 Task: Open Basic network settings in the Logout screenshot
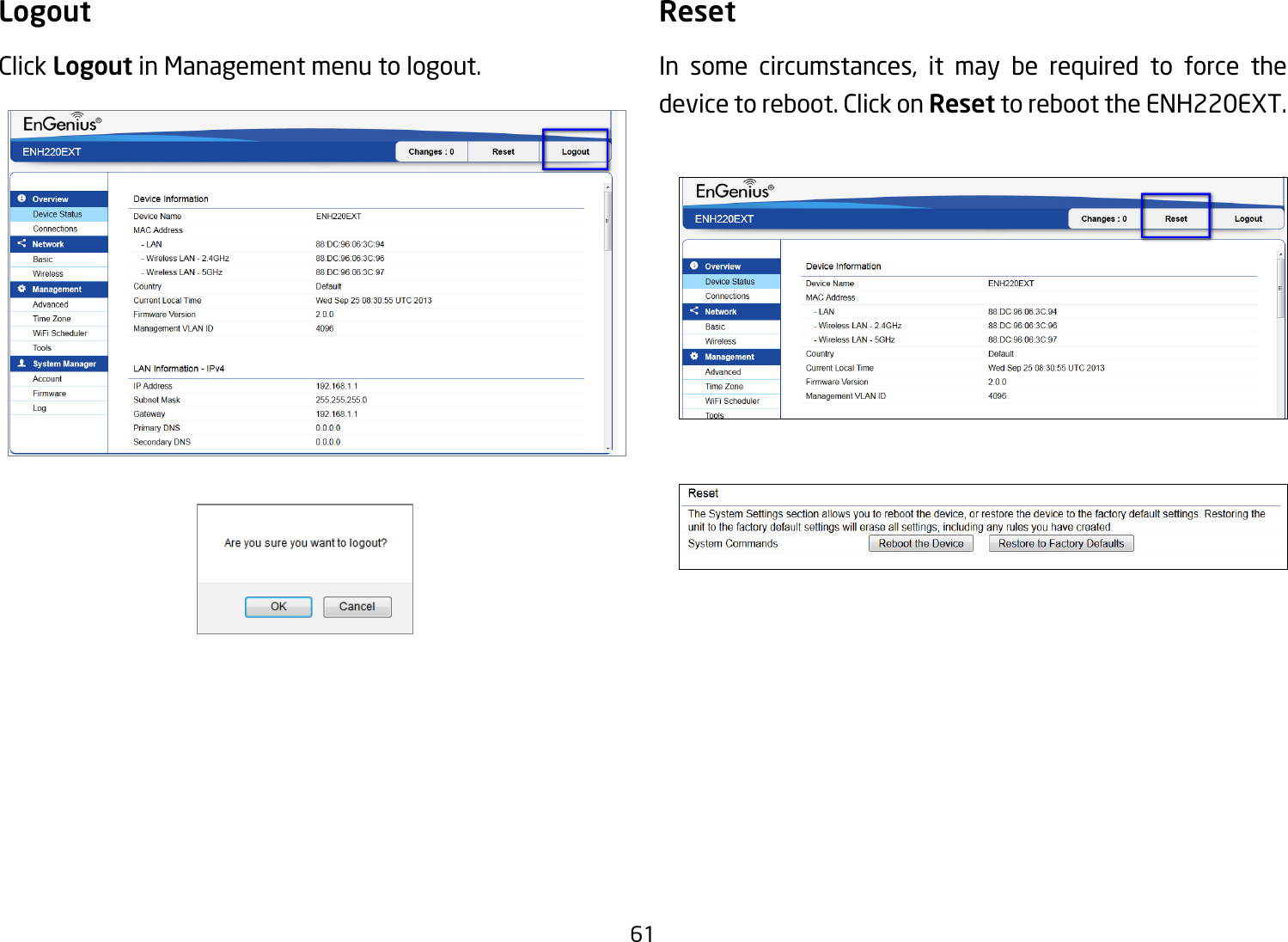tap(58, 259)
